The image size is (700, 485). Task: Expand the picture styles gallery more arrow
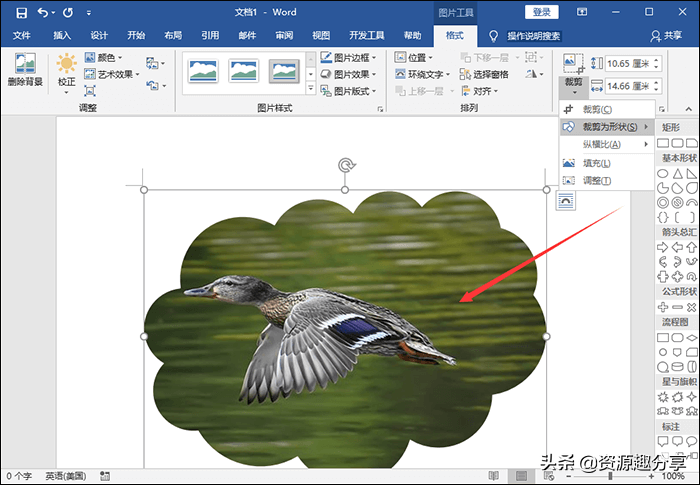point(310,90)
